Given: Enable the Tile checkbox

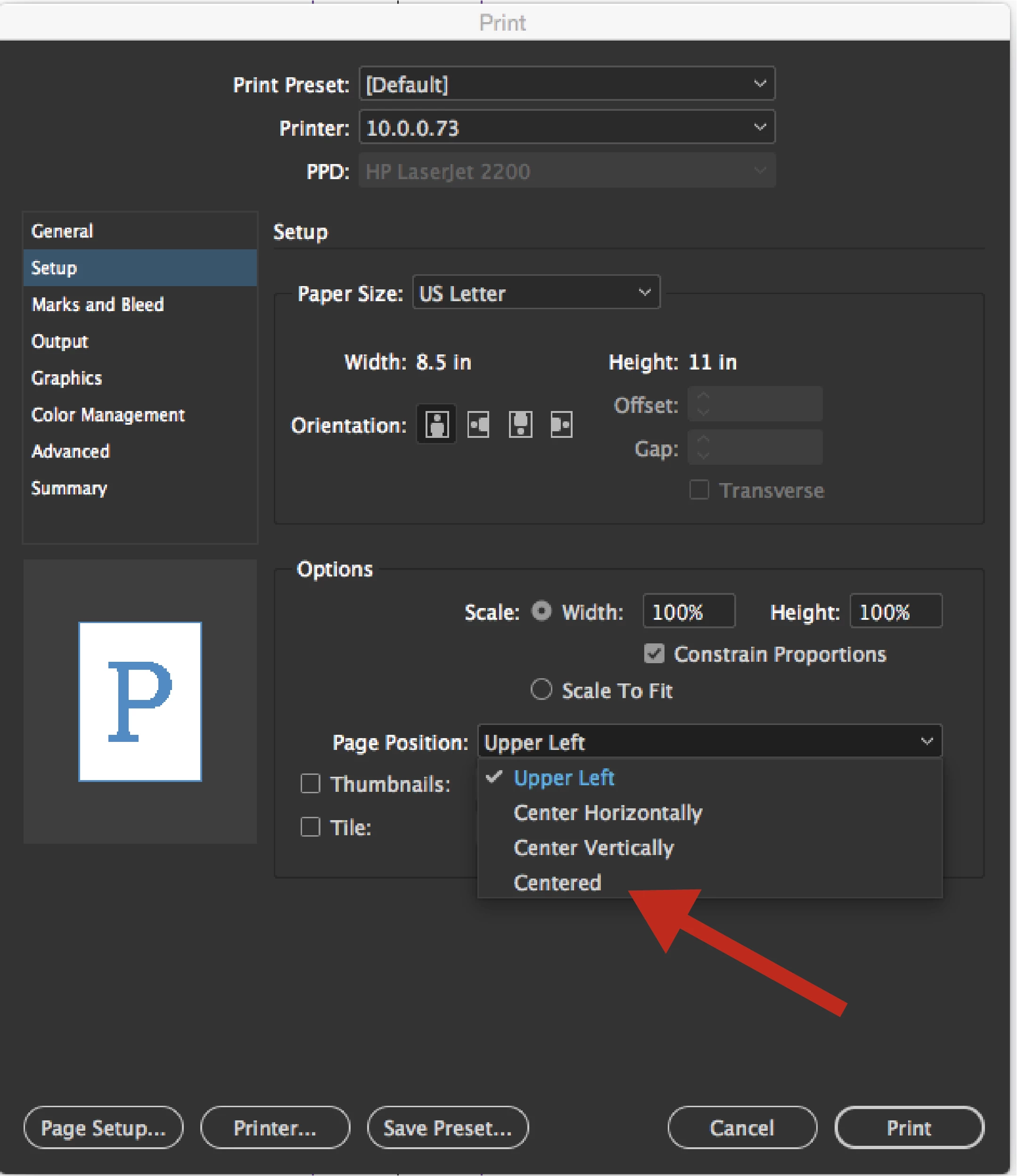Looking at the screenshot, I should (311, 827).
